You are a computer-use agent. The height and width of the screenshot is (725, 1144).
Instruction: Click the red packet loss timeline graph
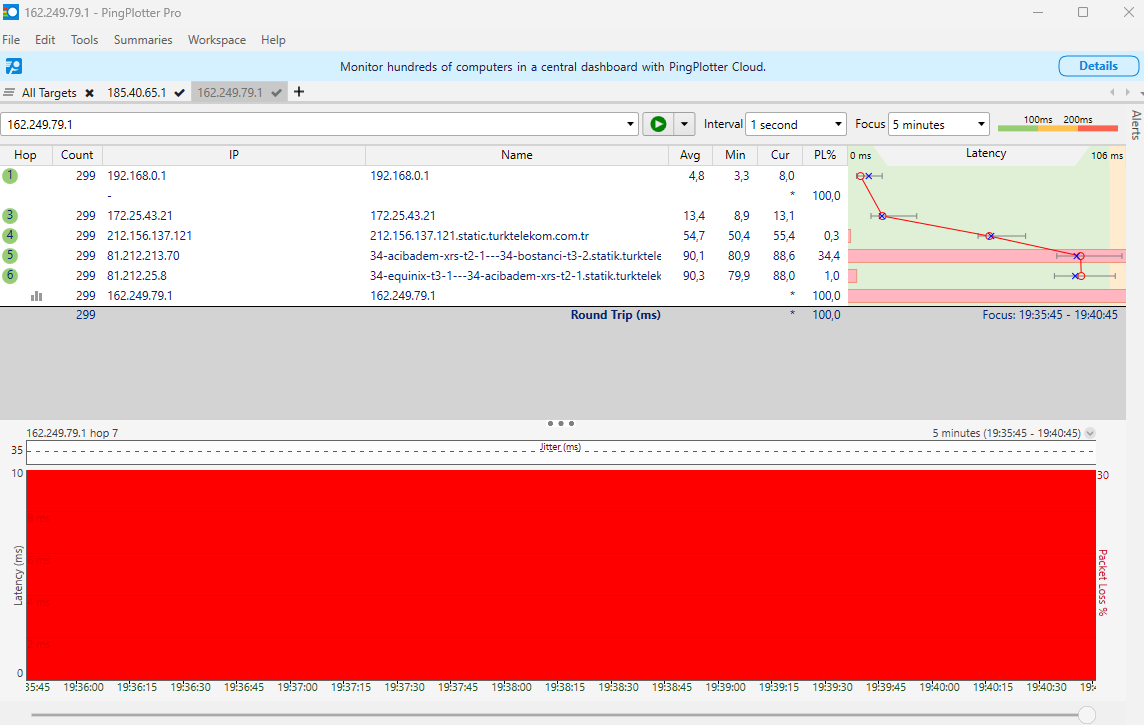[x=561, y=575]
